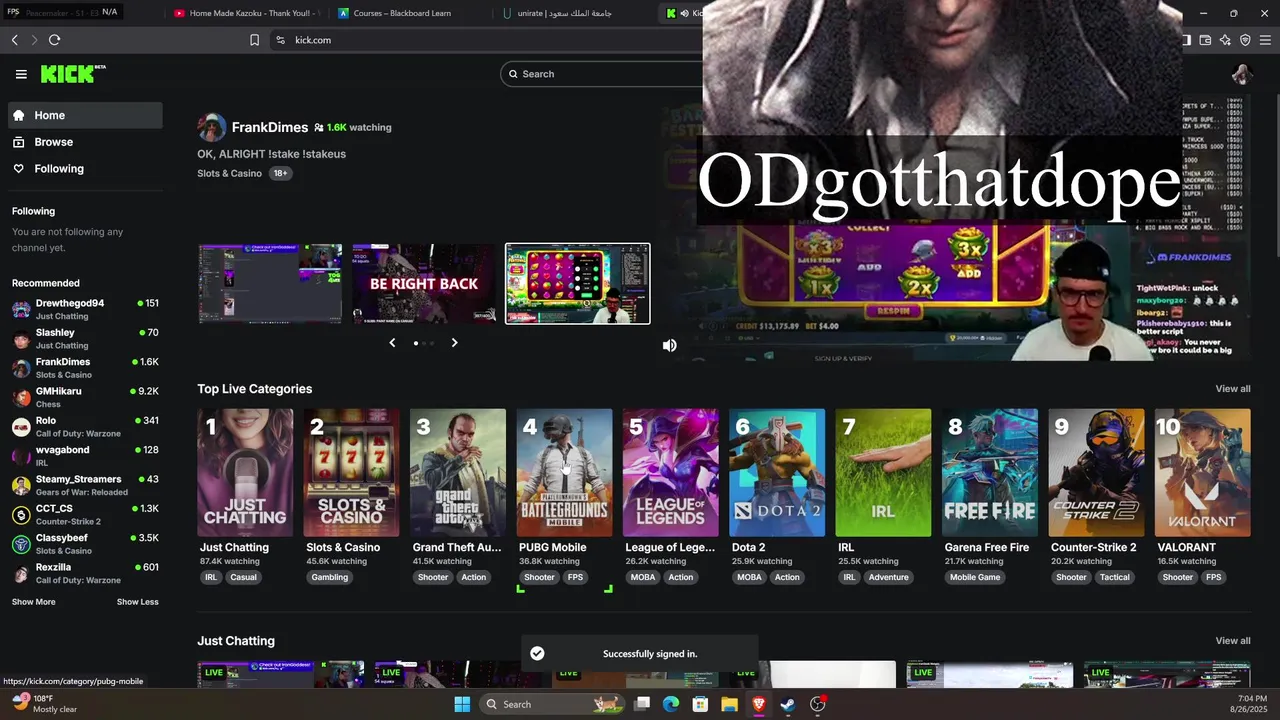Open site settings icon beside kick.com URL
This screenshot has width=1280, height=720.
[x=280, y=40]
